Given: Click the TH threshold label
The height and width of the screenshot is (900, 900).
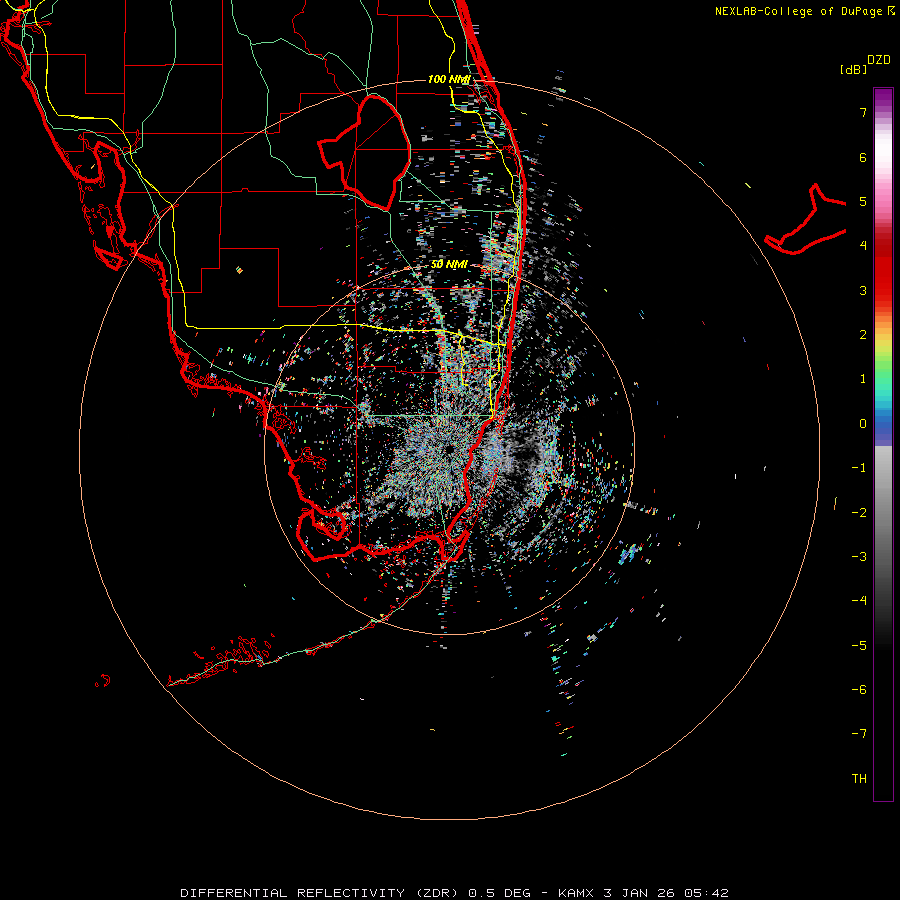Looking at the screenshot, I should tap(859, 779).
